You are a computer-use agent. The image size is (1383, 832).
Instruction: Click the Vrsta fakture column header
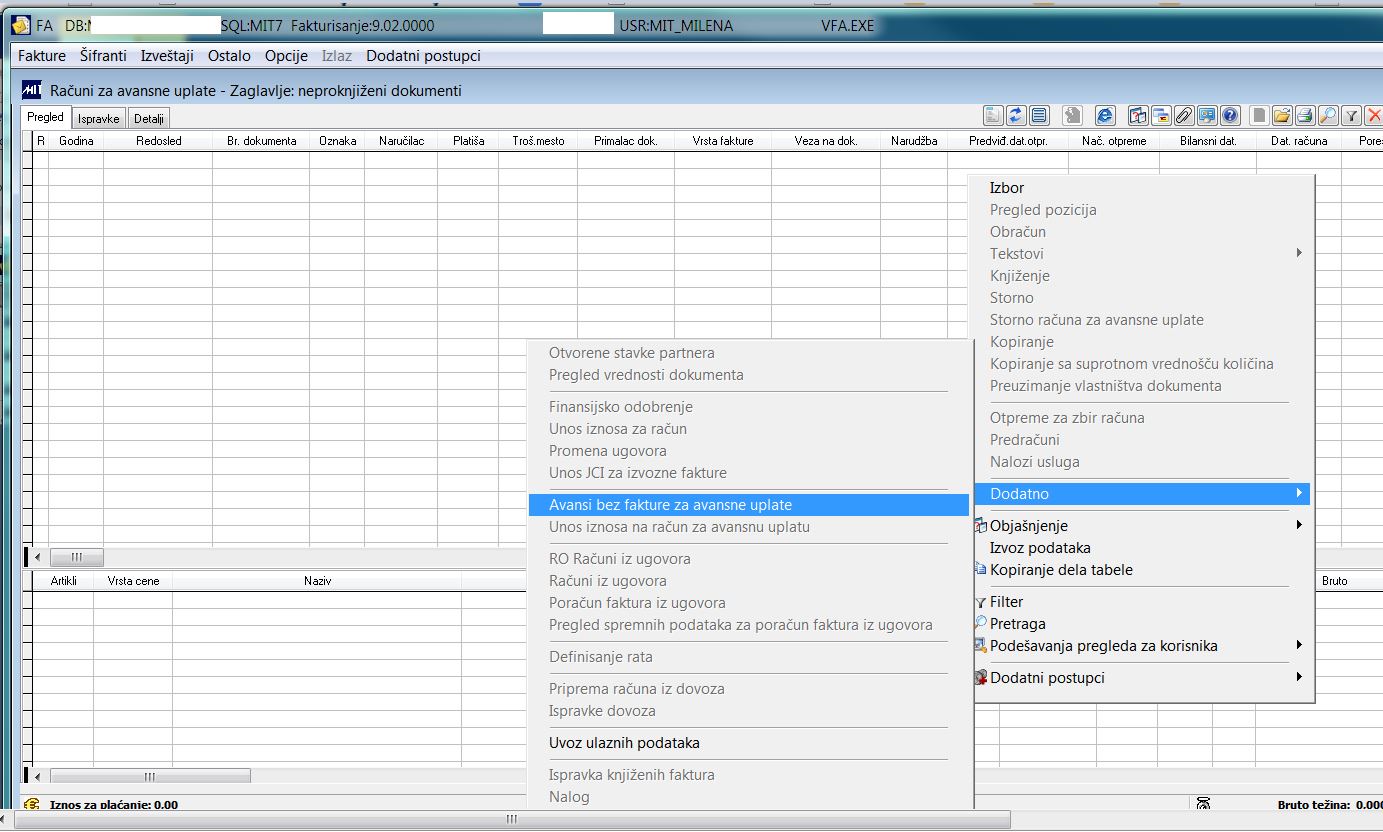pos(722,141)
